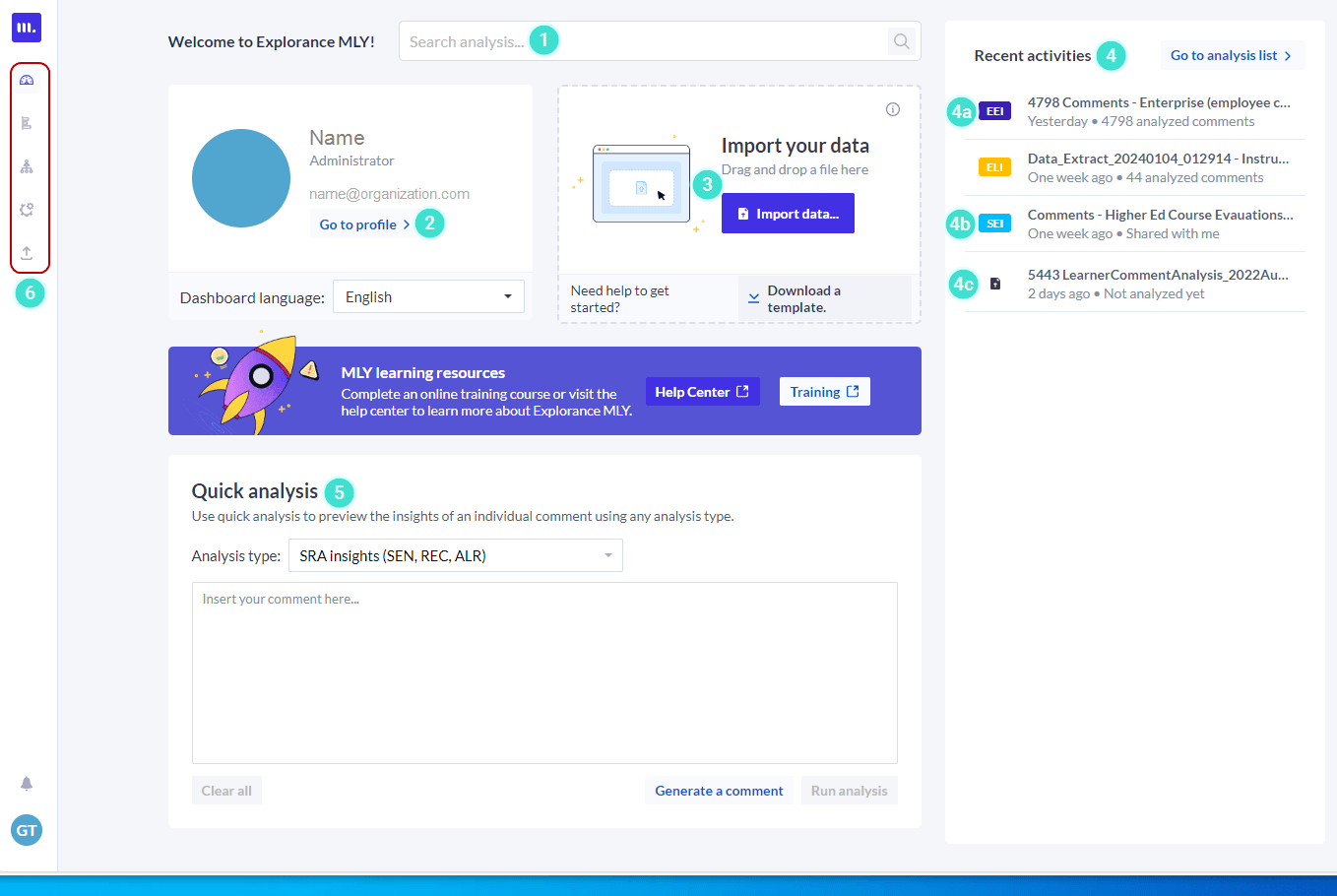Click the ELI badge icon
Viewport: 1337px width, 896px height.
[x=994, y=167]
